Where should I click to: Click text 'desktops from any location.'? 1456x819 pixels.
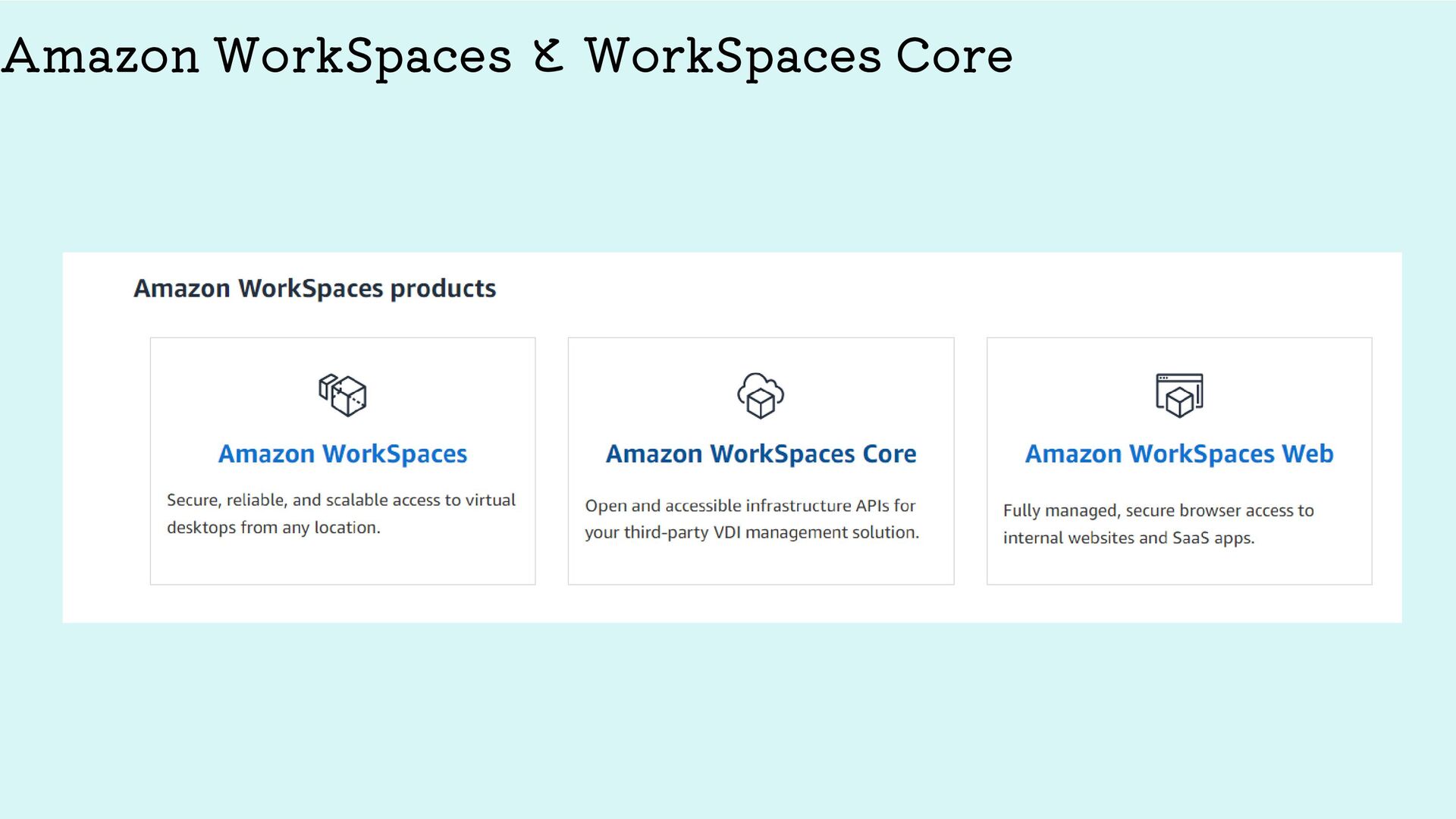(x=274, y=528)
